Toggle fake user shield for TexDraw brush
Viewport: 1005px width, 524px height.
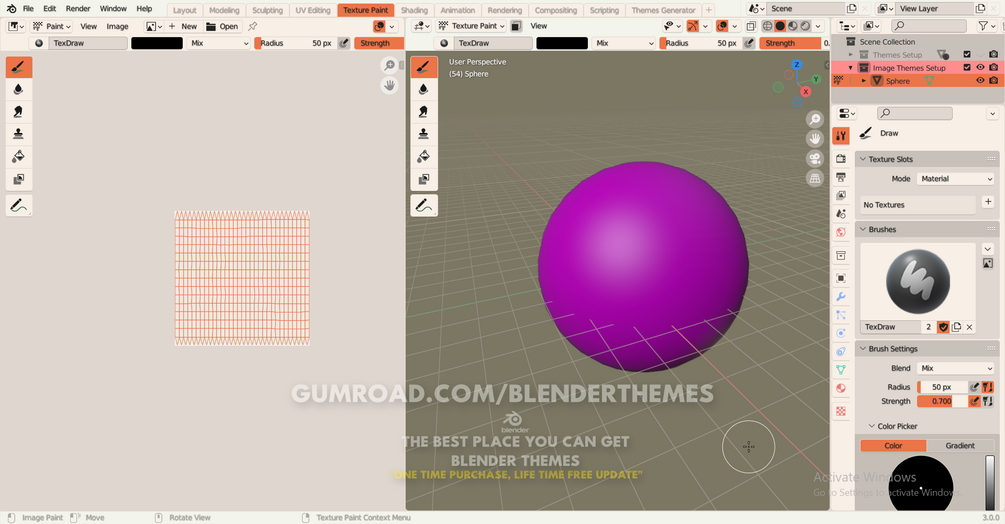point(943,327)
